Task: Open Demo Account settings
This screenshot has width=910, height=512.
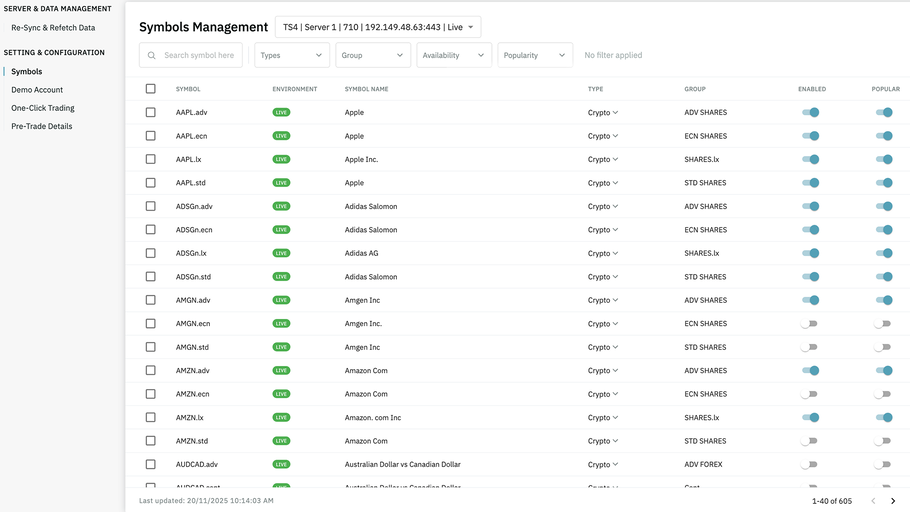Action: pyautogui.click(x=37, y=90)
